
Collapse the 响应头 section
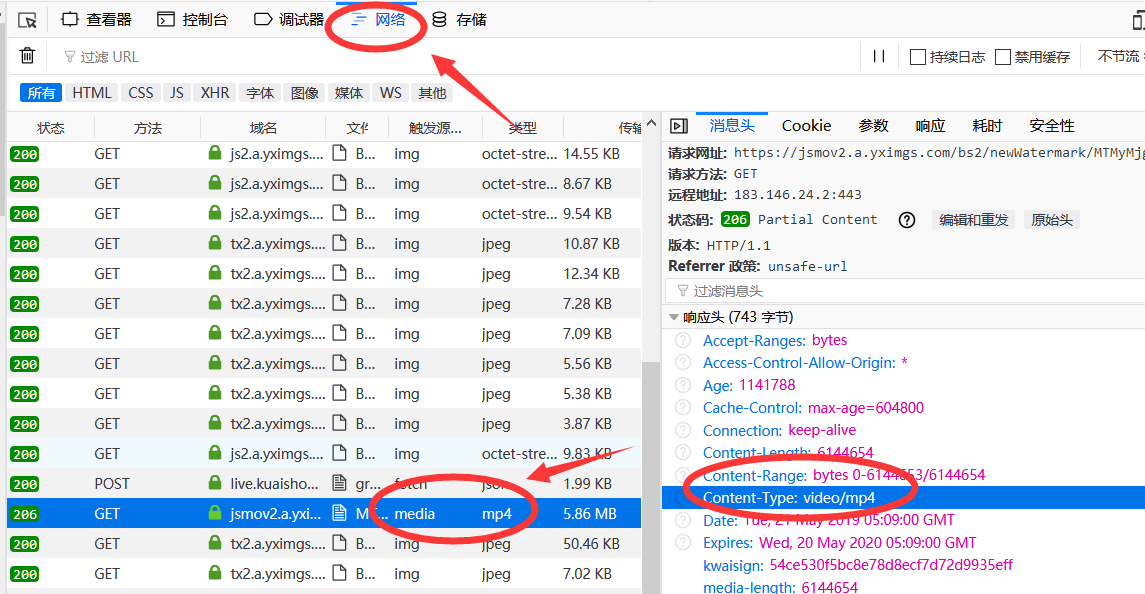click(x=674, y=317)
